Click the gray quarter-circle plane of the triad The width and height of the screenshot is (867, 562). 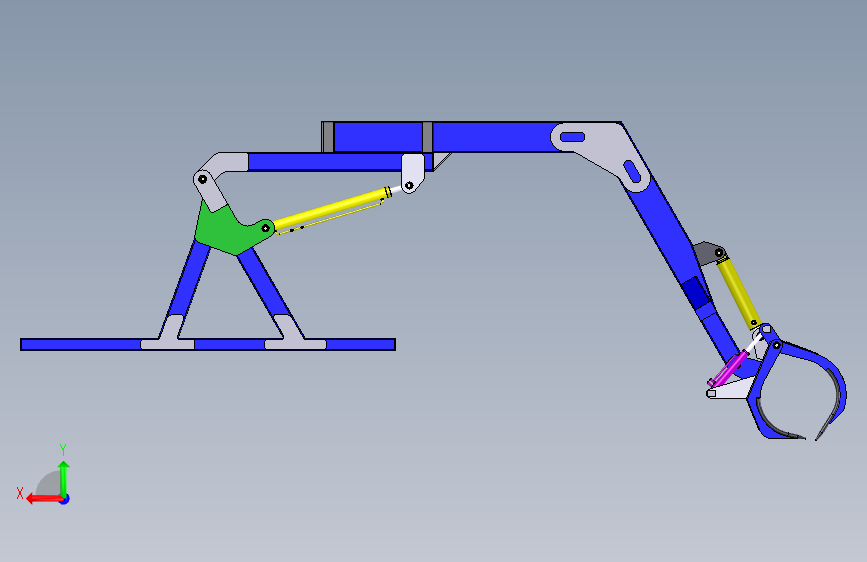coord(49,483)
